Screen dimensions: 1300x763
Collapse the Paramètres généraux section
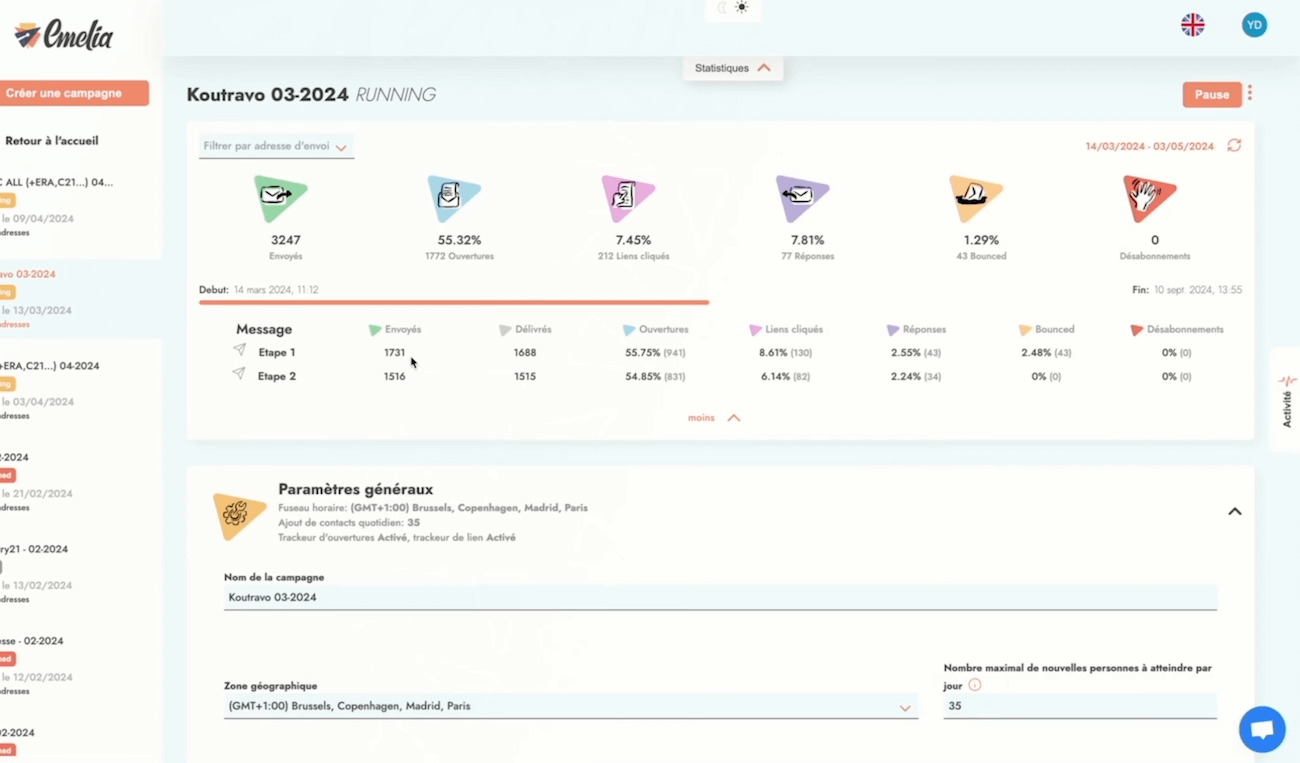(x=1234, y=512)
